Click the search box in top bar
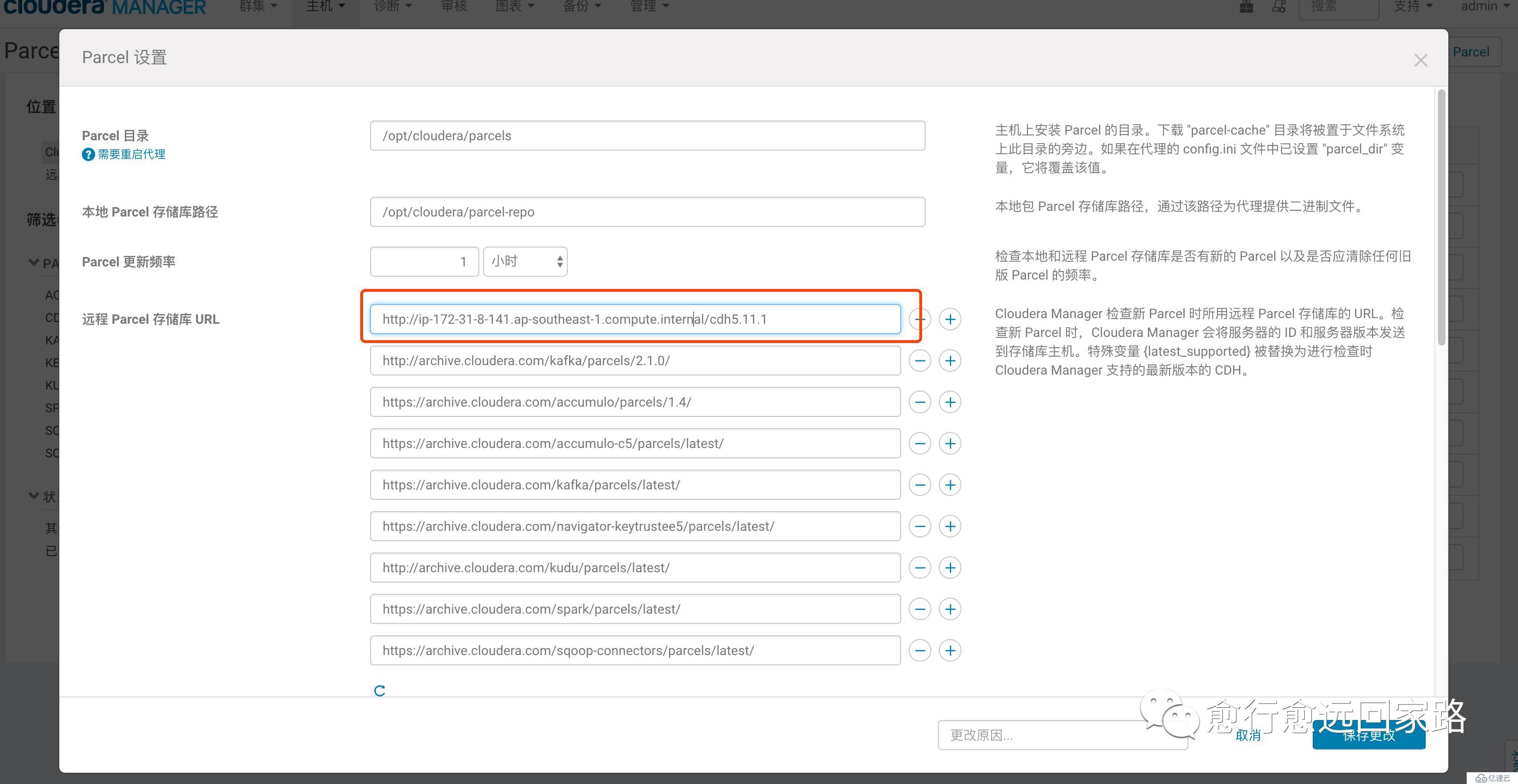The image size is (1518, 784). pyautogui.click(x=1338, y=8)
